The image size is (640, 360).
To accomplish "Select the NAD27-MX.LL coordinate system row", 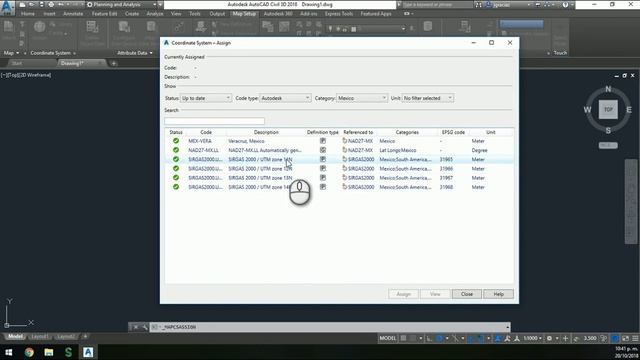I will 340,150.
